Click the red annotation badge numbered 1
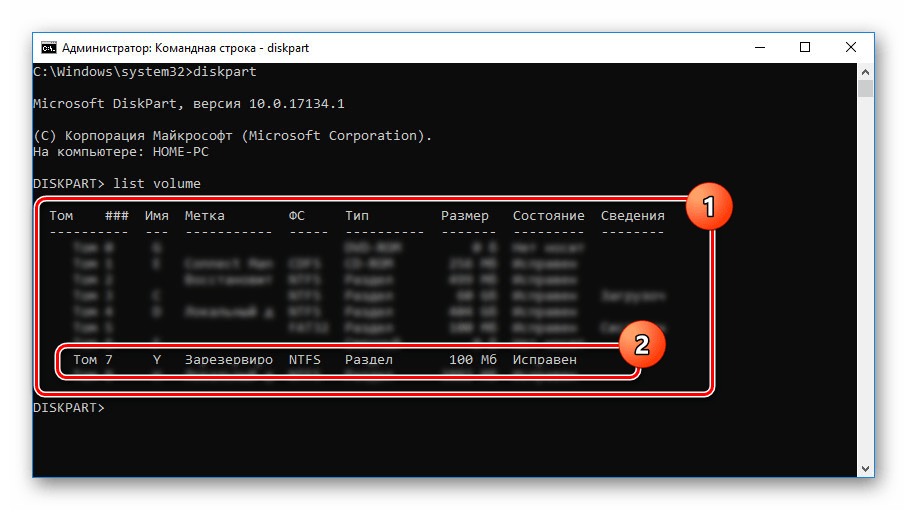The image size is (907, 510). click(x=708, y=209)
